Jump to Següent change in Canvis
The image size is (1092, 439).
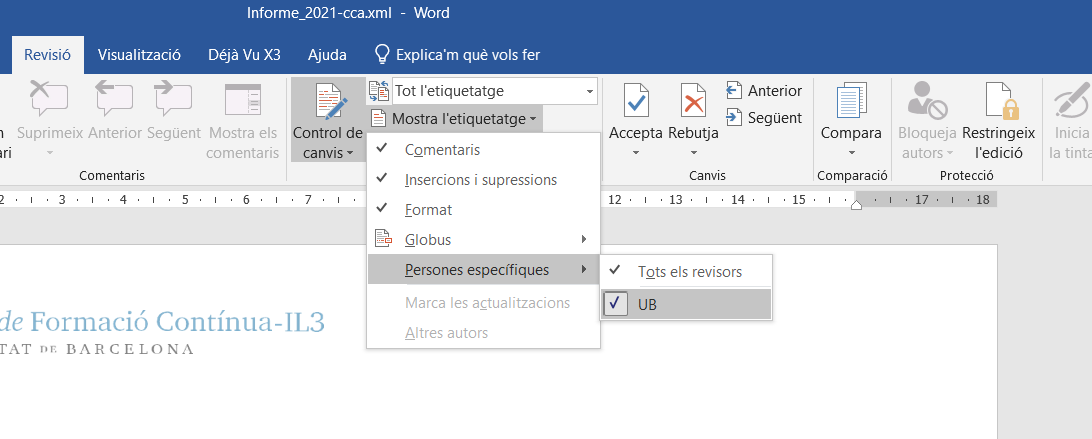pyautogui.click(x=764, y=118)
